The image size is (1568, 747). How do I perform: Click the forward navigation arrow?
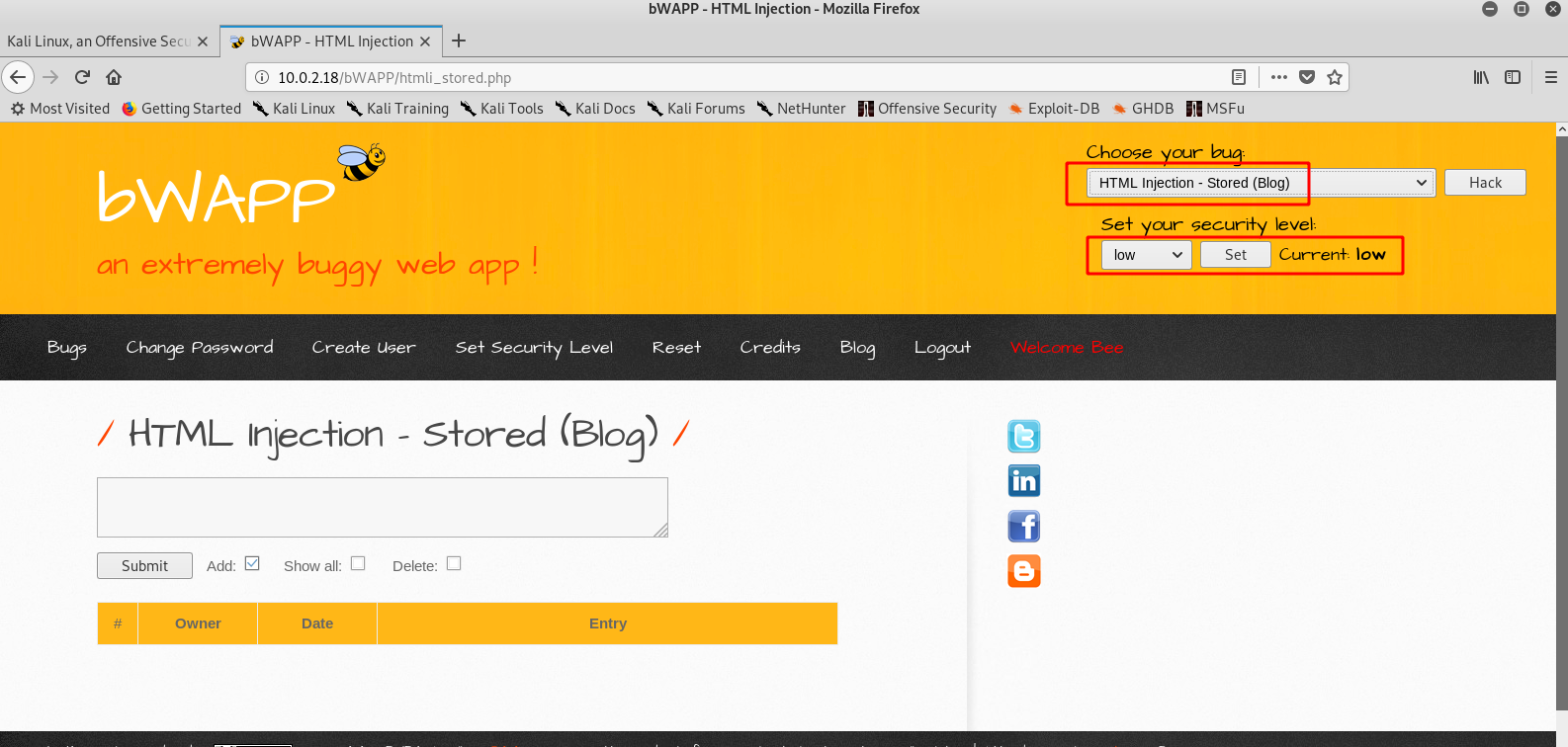pyautogui.click(x=51, y=77)
